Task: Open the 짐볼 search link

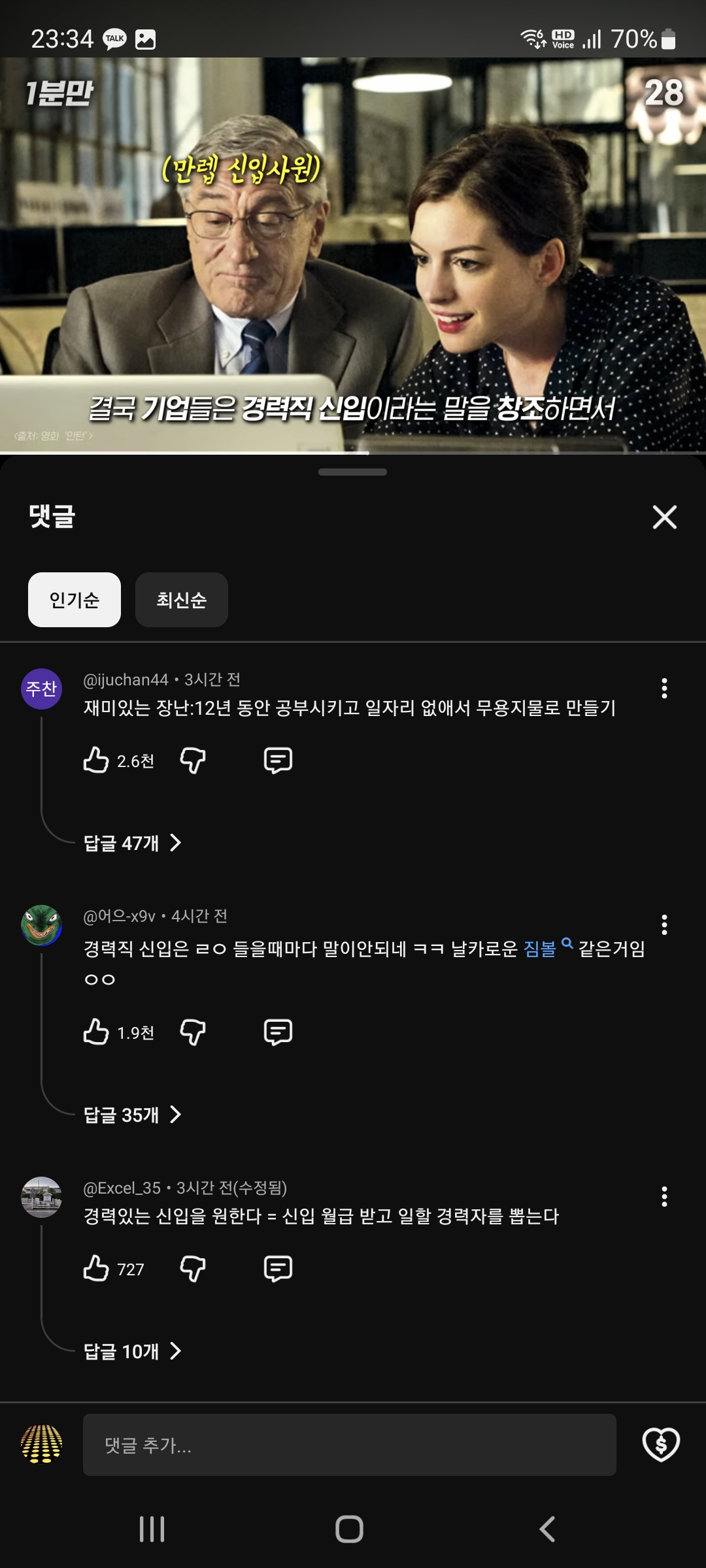Action: click(x=541, y=949)
